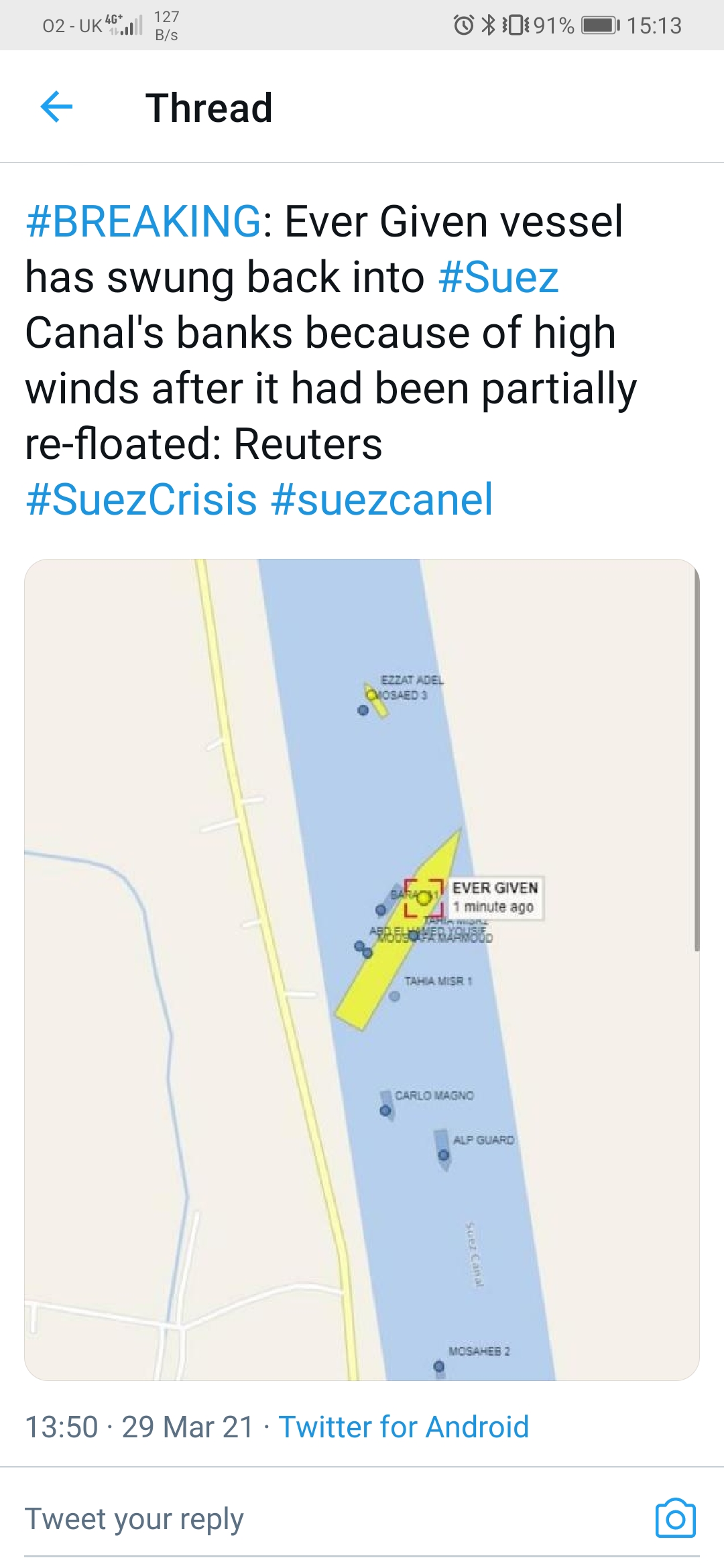Open the #suezcanel hashtag
Image resolution: width=724 pixels, height=1568 pixels.
click(x=382, y=500)
